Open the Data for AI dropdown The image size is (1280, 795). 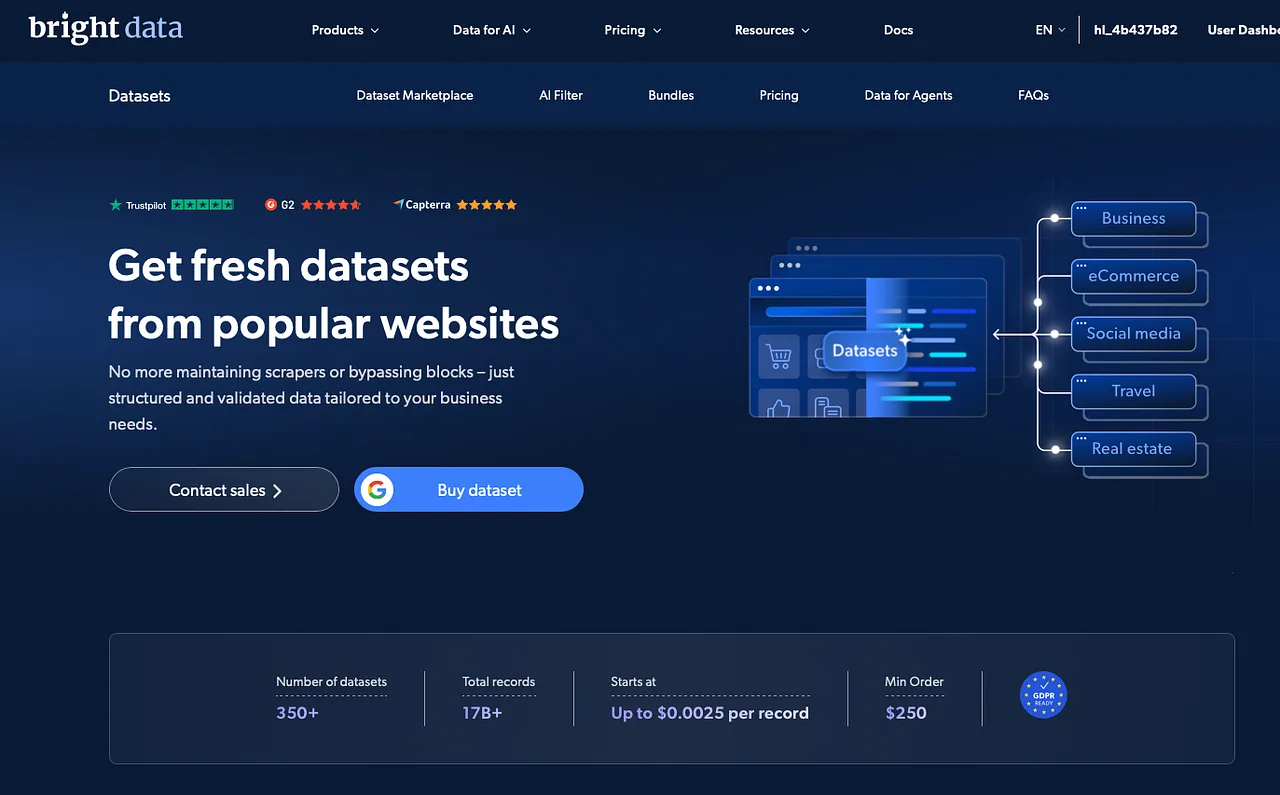(492, 30)
